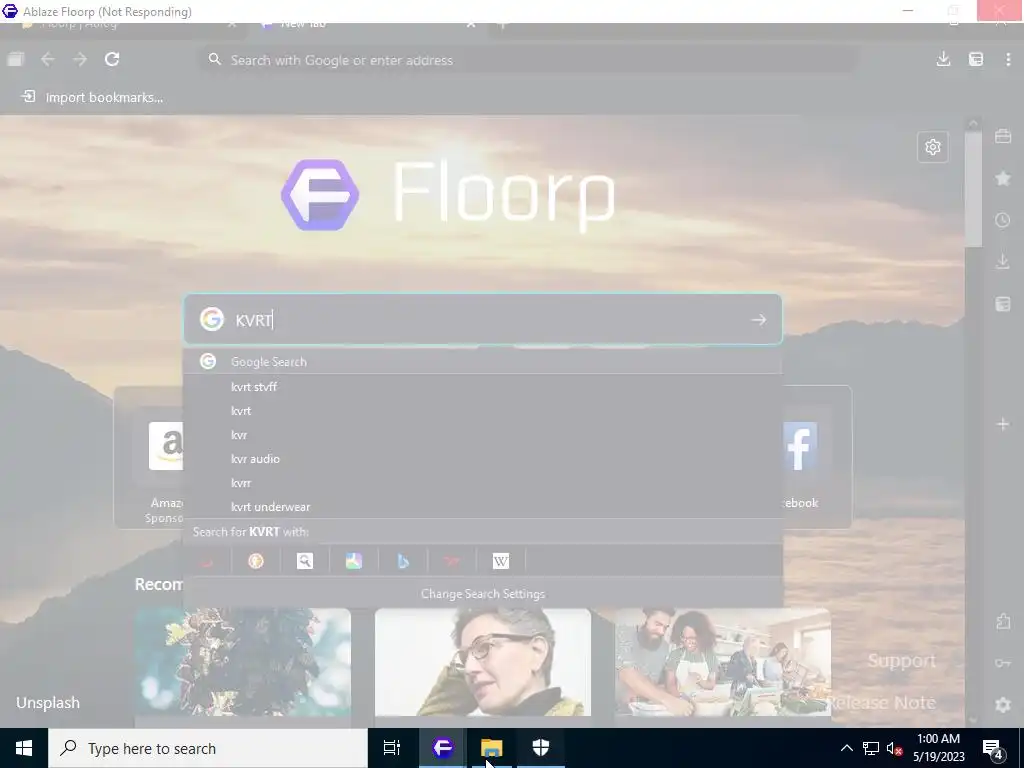Open downloads from the toolbar download icon

(943, 59)
